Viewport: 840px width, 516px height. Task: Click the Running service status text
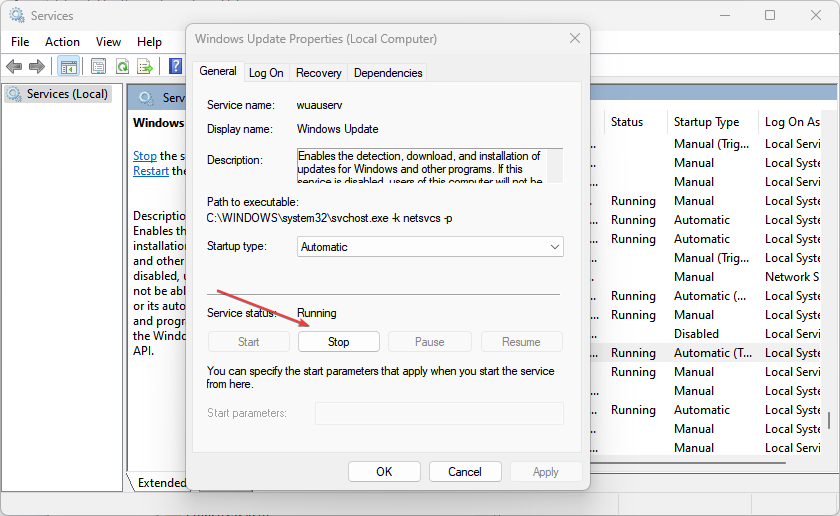317,313
